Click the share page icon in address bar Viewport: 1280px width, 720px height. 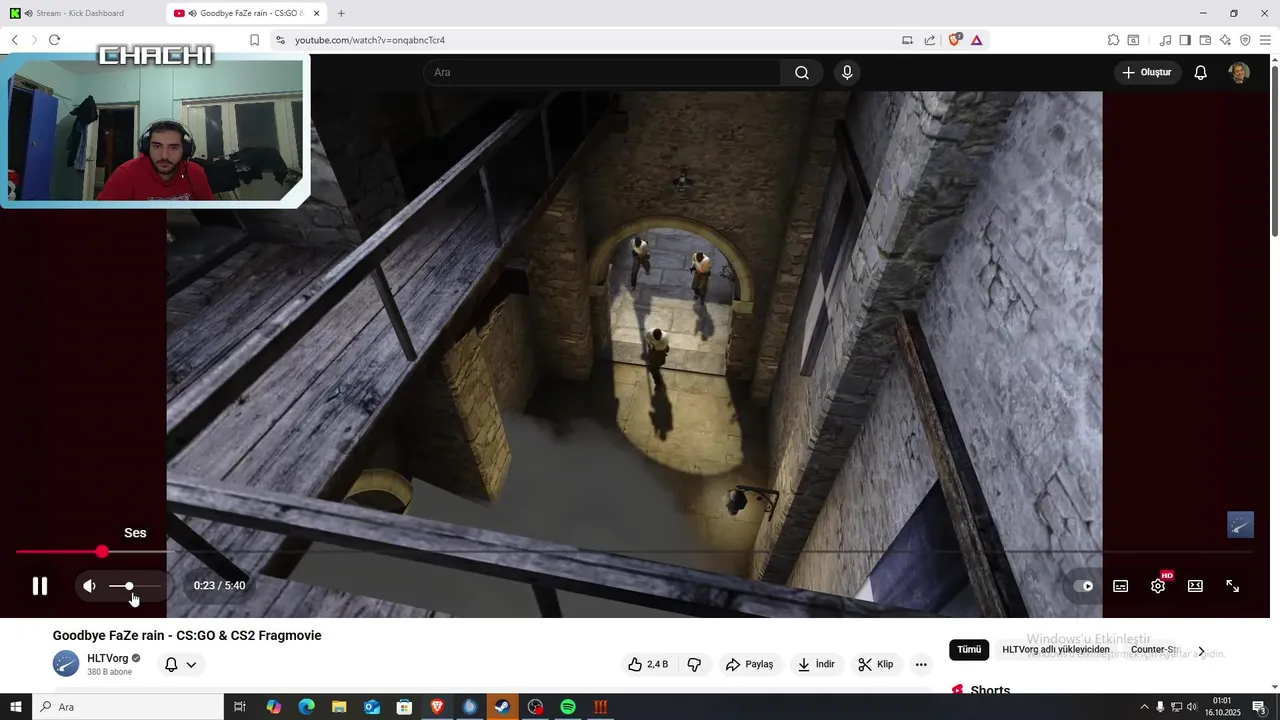click(x=930, y=40)
